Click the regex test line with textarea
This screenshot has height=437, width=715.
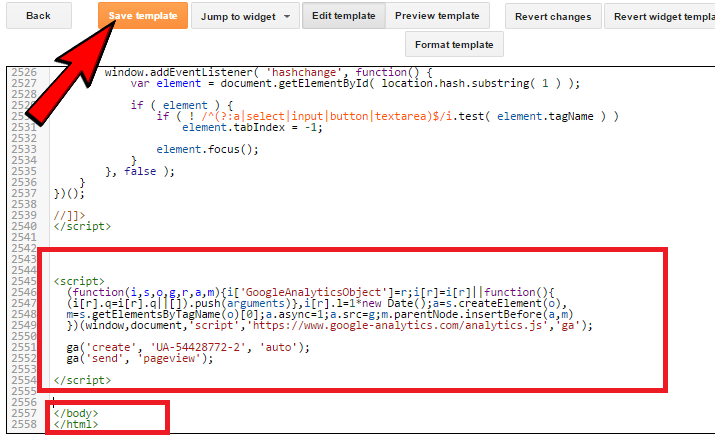pos(388,116)
